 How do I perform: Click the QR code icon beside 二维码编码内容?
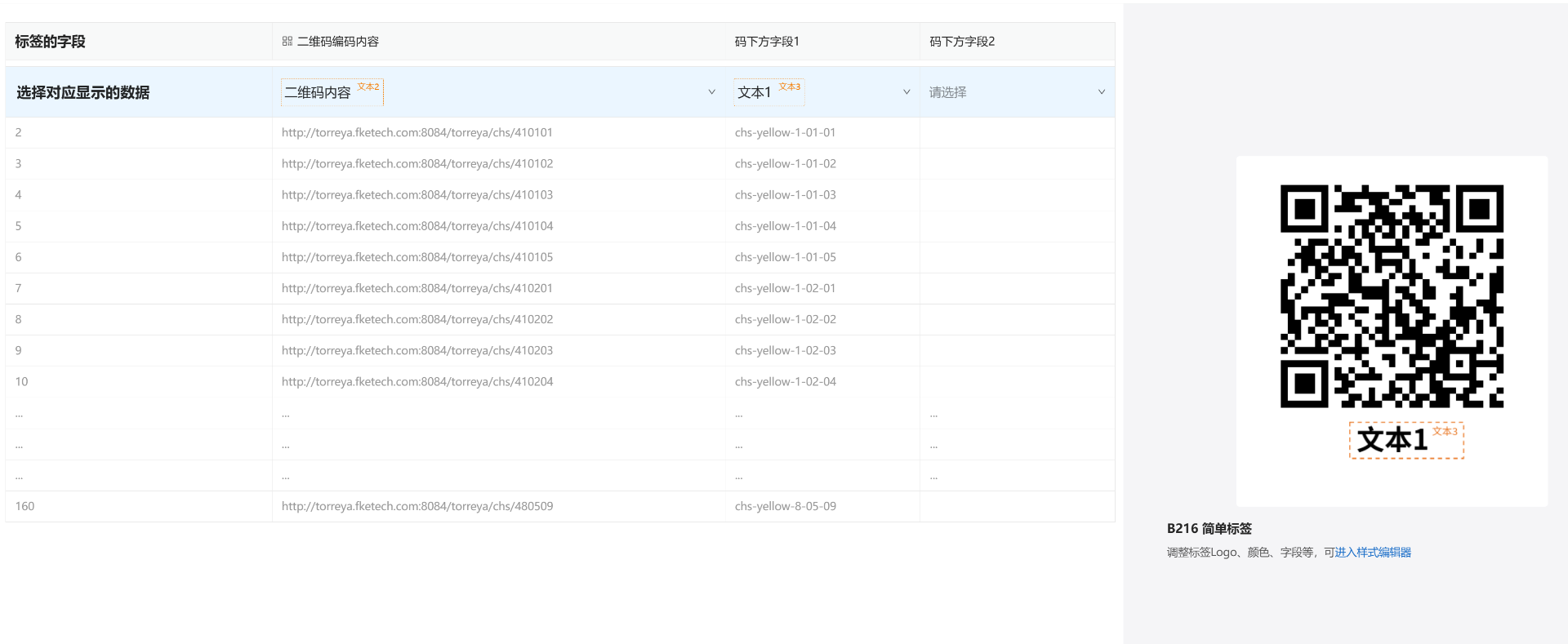coord(287,41)
